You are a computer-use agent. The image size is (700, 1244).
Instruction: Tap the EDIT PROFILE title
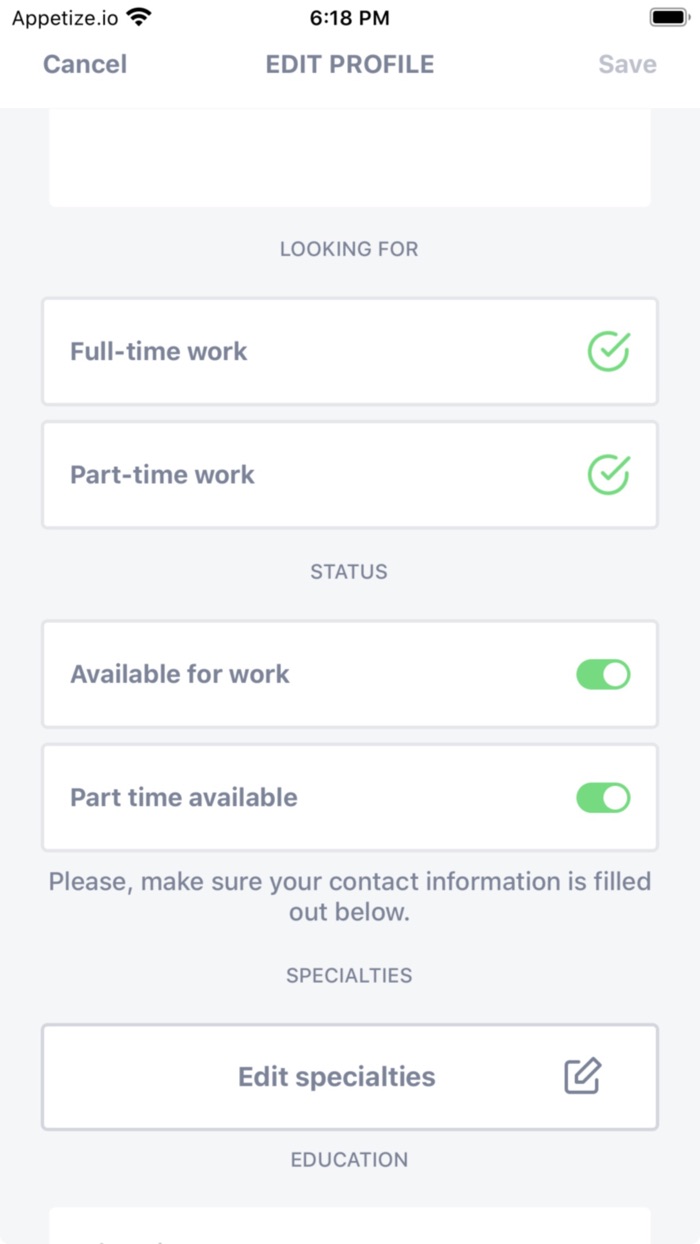click(349, 64)
